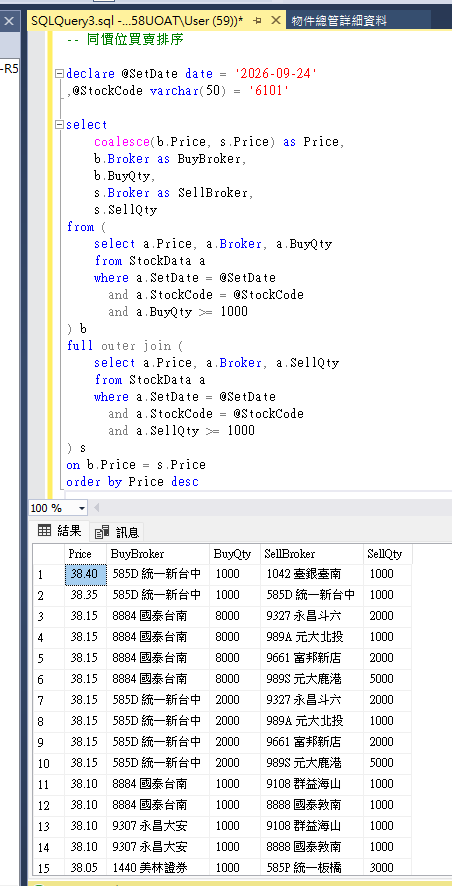Image resolution: width=452 pixels, height=886 pixels.
Task: Collapse the declare statement block
Action: coord(59,74)
